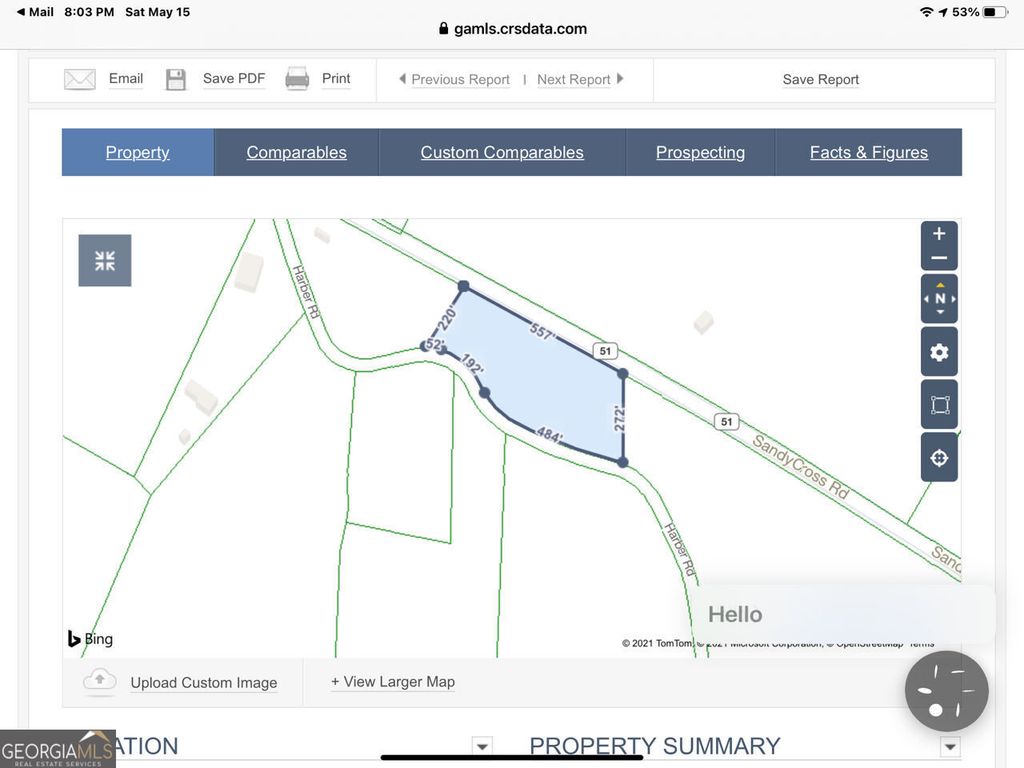Click the upload cloud icon
The width and height of the screenshot is (1024, 768).
99,680
